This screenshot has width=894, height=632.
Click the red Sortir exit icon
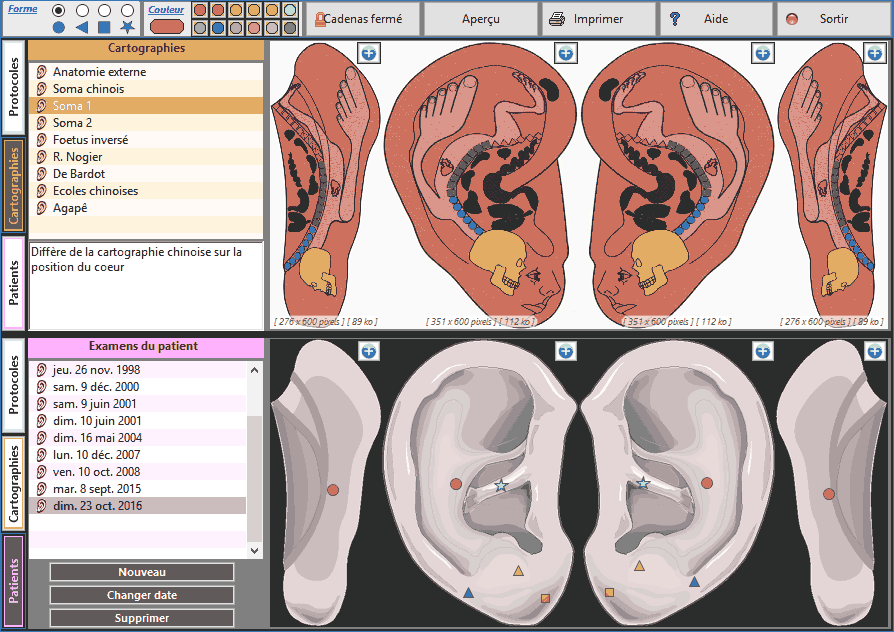pyautogui.click(x=792, y=19)
